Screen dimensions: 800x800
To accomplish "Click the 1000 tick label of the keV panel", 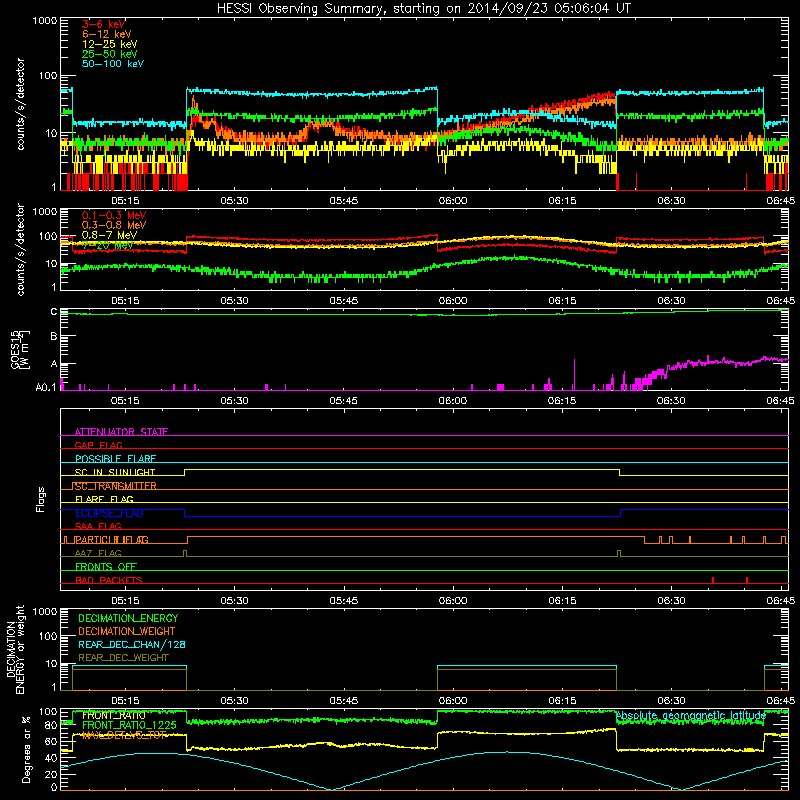I will click(x=45, y=21).
